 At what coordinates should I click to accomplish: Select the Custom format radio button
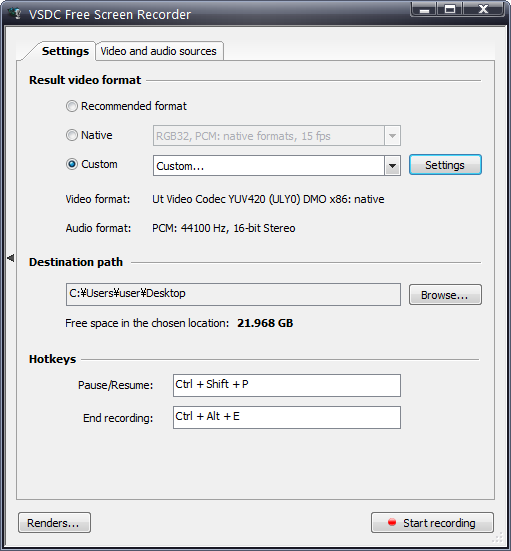(x=72, y=164)
